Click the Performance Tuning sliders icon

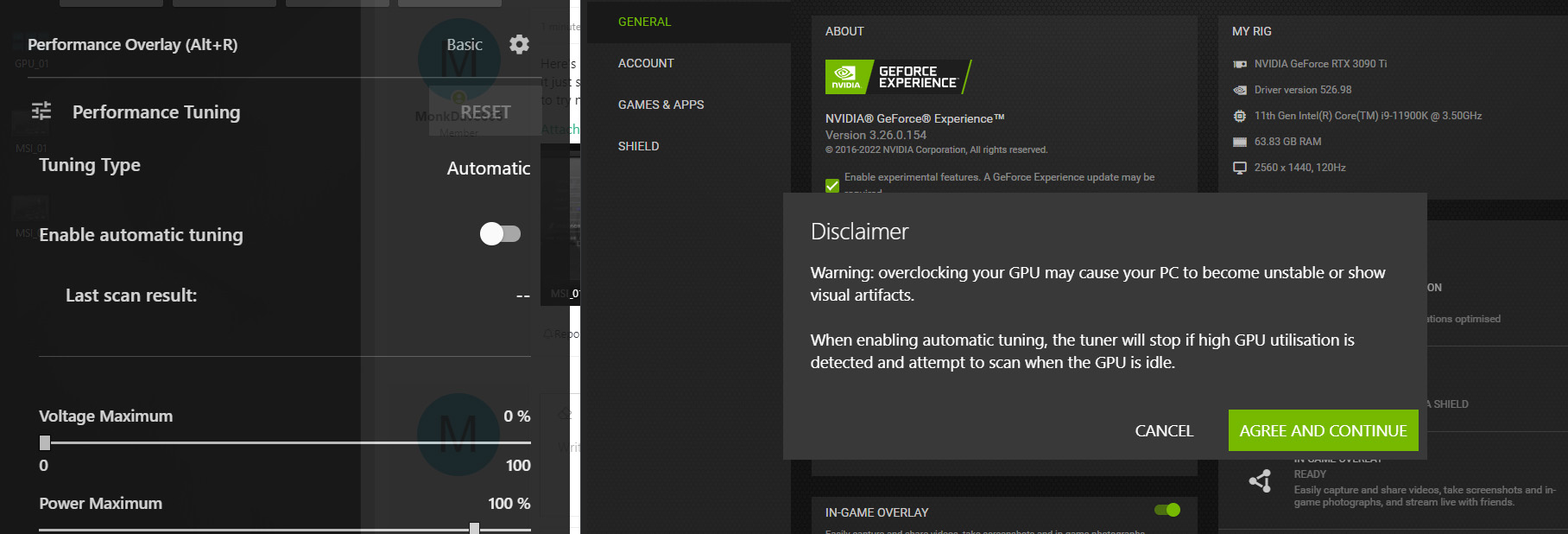(x=41, y=111)
